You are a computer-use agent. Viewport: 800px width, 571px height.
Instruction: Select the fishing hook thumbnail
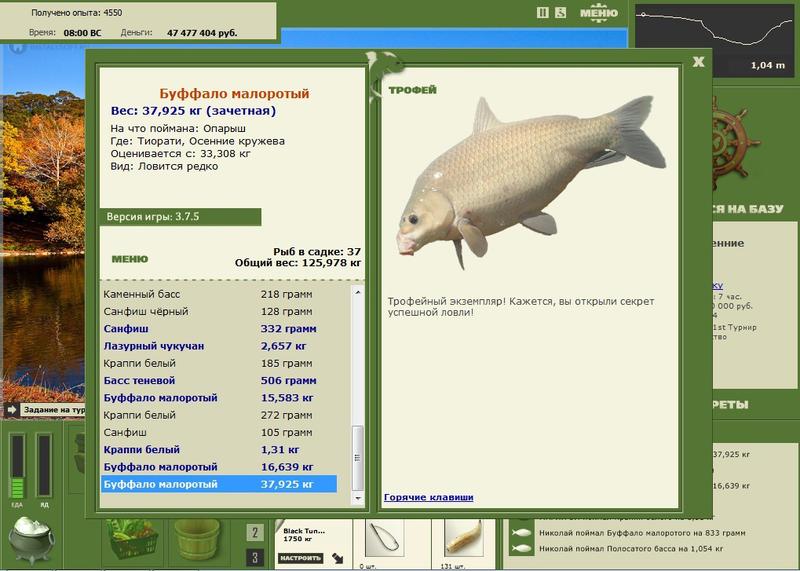pos(385,538)
